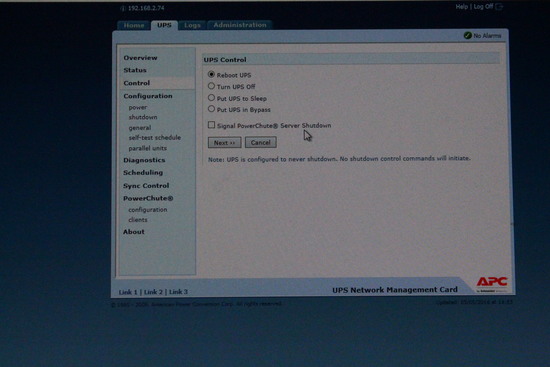Viewport: 550px width, 367px height.
Task: Click the APC logo
Action: tap(492, 284)
